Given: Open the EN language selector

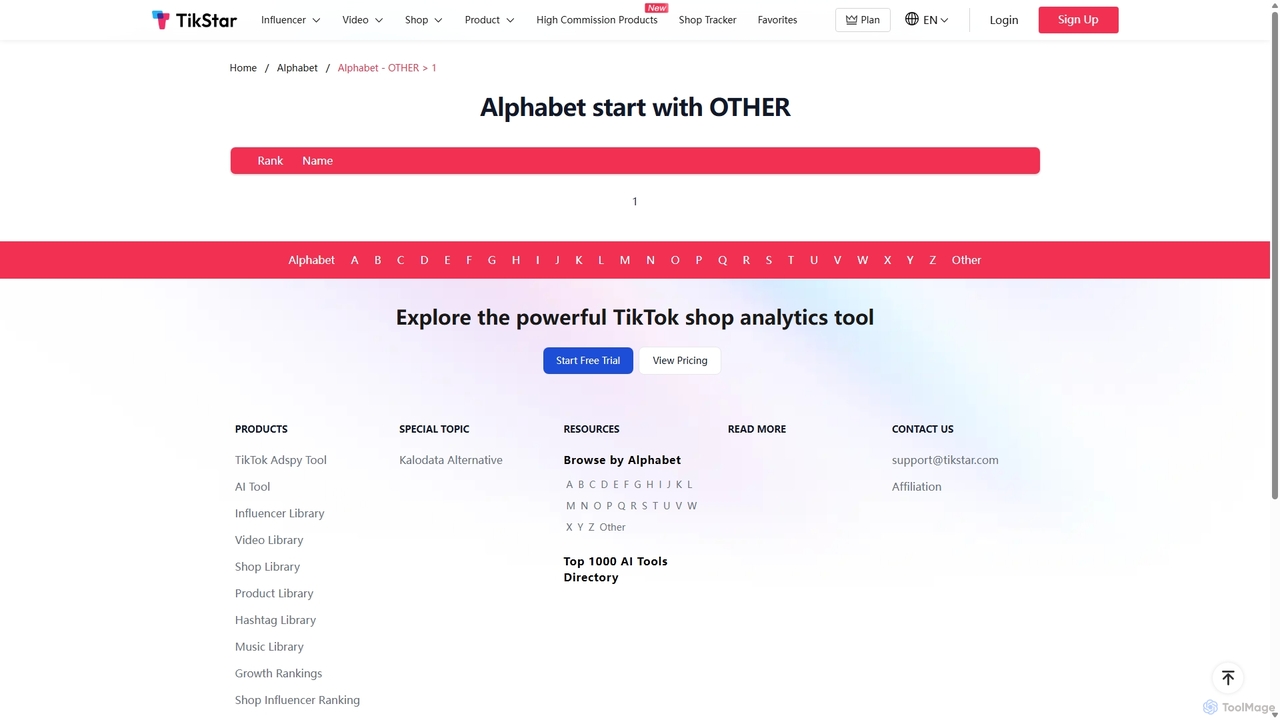Looking at the screenshot, I should [936, 20].
